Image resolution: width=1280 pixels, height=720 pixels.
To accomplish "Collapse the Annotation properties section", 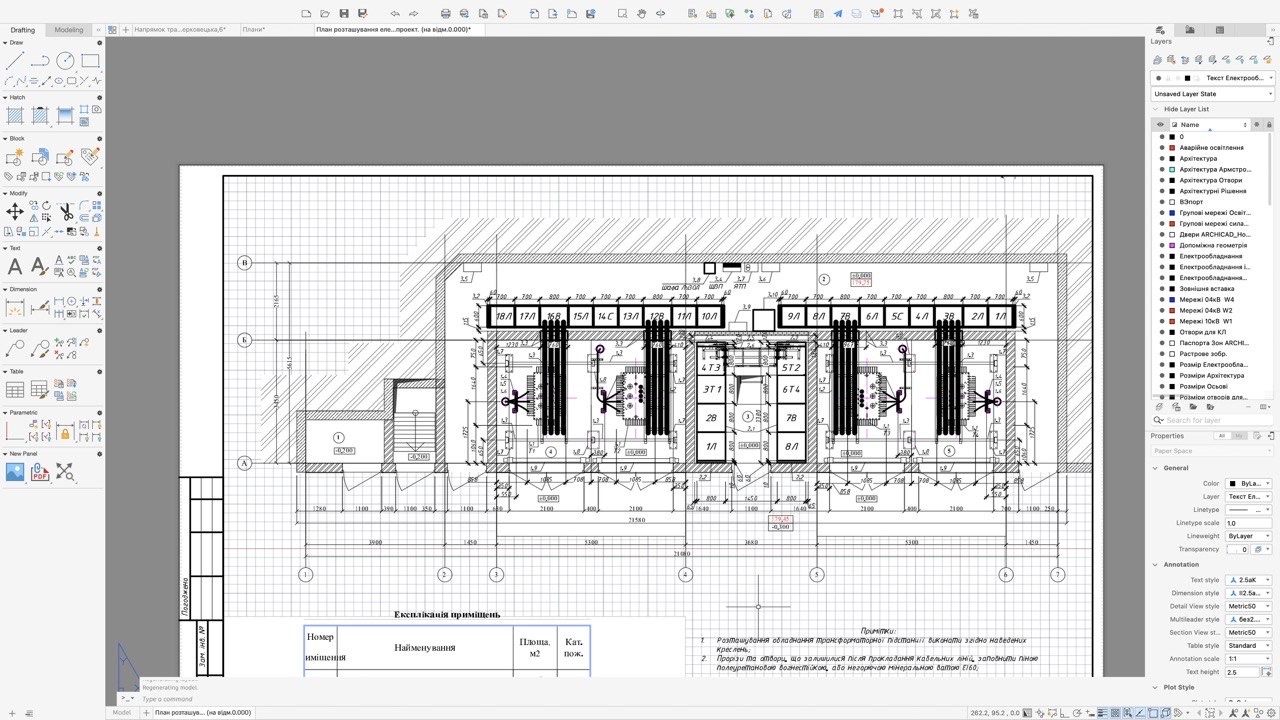I will coord(1157,564).
